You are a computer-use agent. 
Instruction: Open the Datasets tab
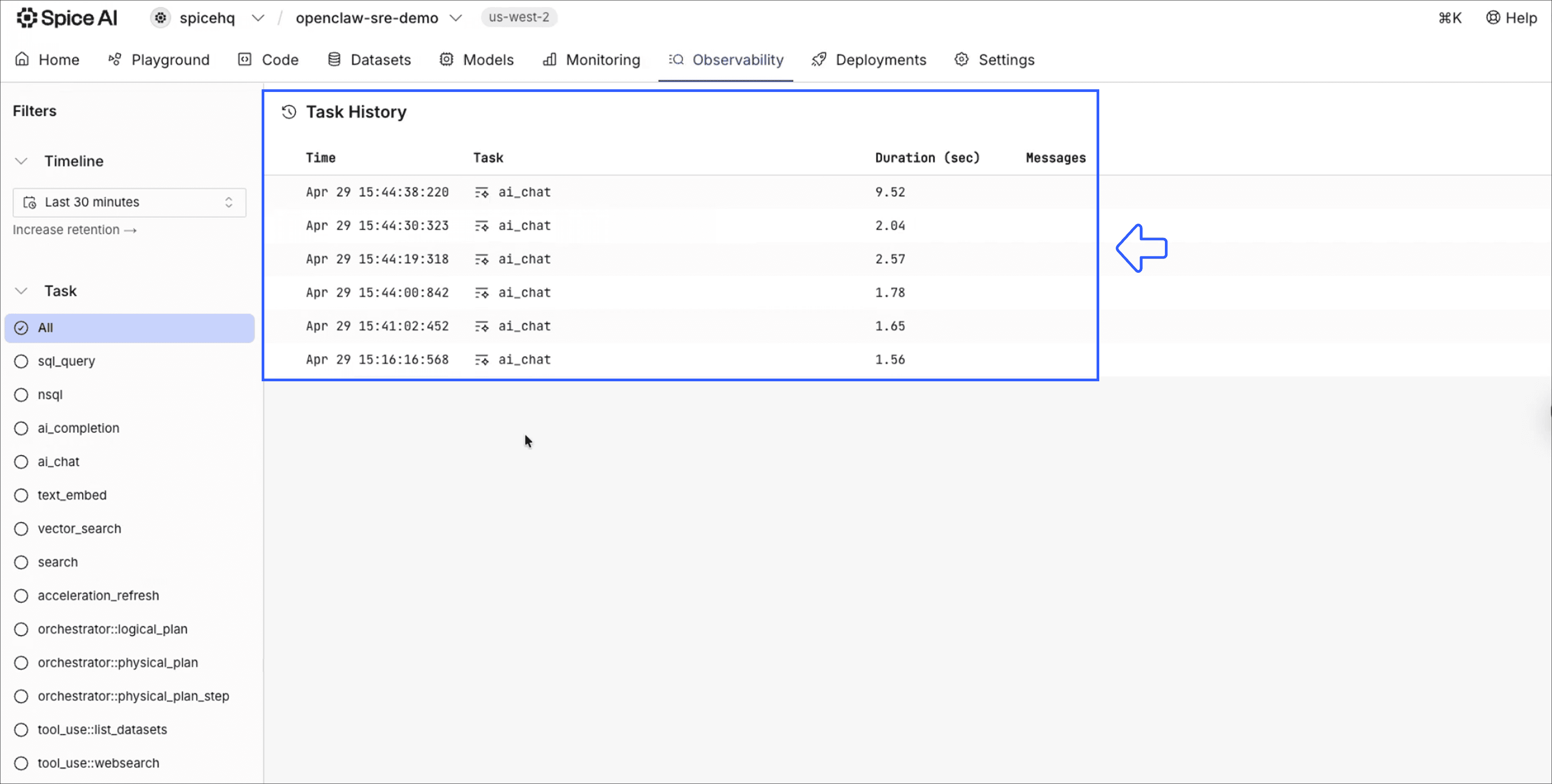[369, 60]
